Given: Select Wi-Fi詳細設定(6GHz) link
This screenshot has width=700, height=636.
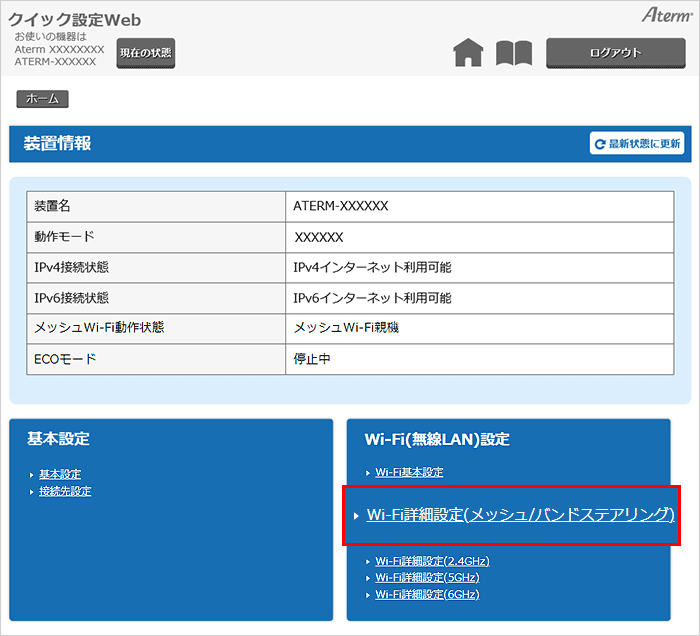Looking at the screenshot, I should coord(427,594).
